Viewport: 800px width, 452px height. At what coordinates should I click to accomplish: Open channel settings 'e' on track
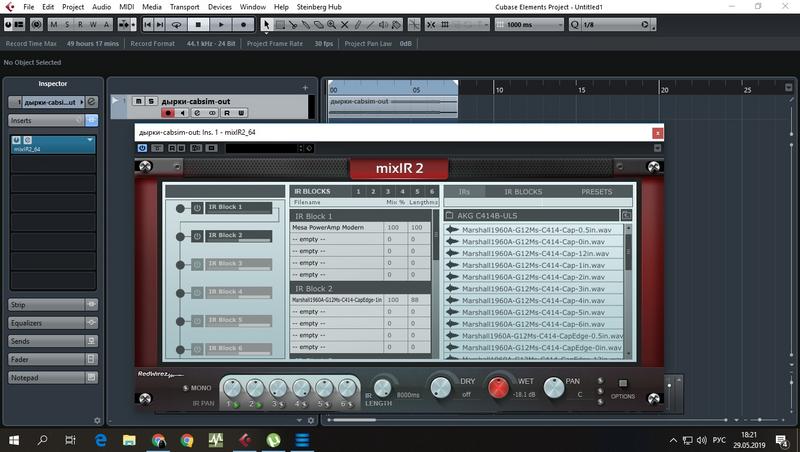click(197, 113)
